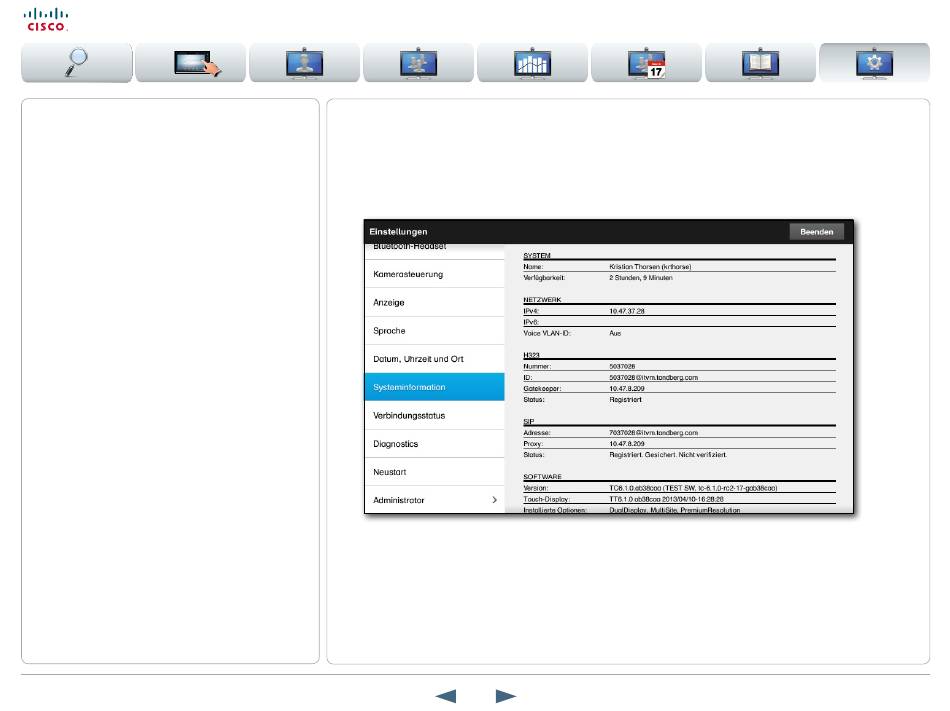Click the Beenden button
The width and height of the screenshot is (950, 711).
click(x=816, y=232)
